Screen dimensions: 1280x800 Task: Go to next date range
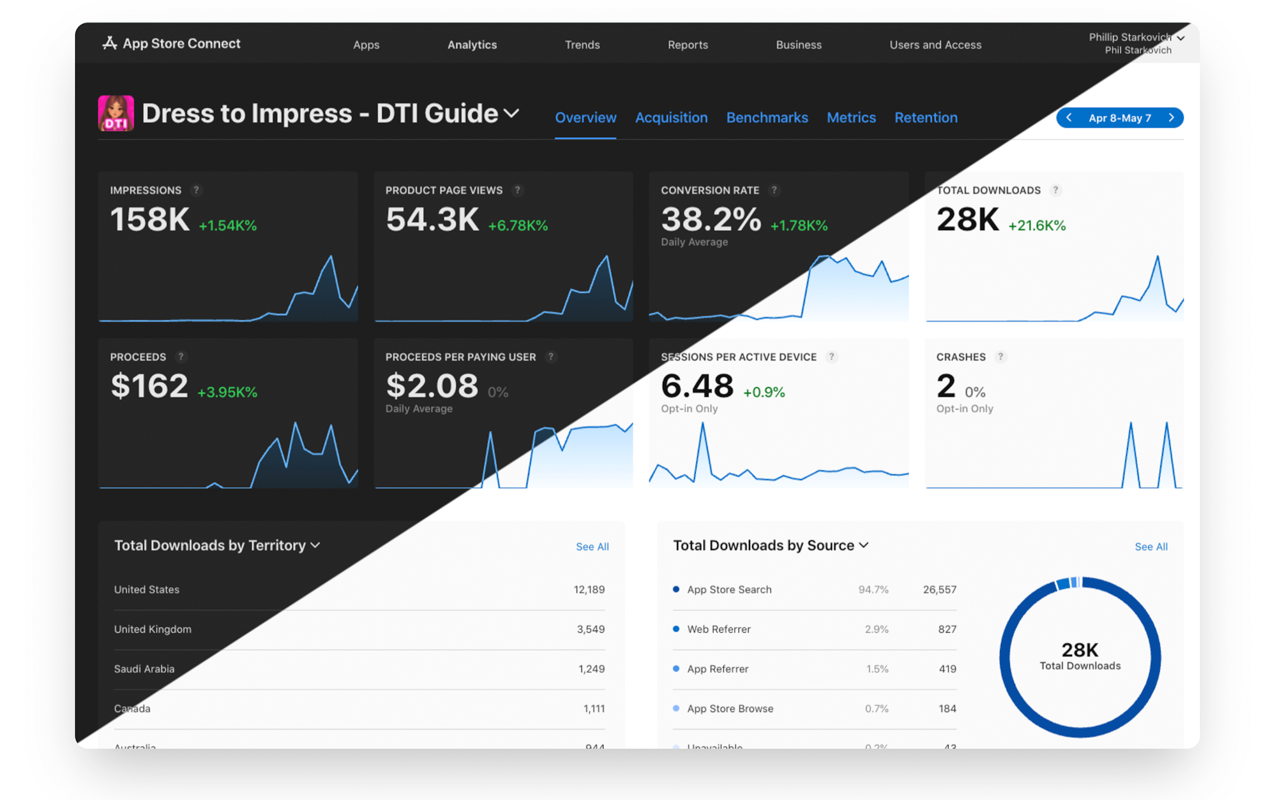click(x=1172, y=118)
